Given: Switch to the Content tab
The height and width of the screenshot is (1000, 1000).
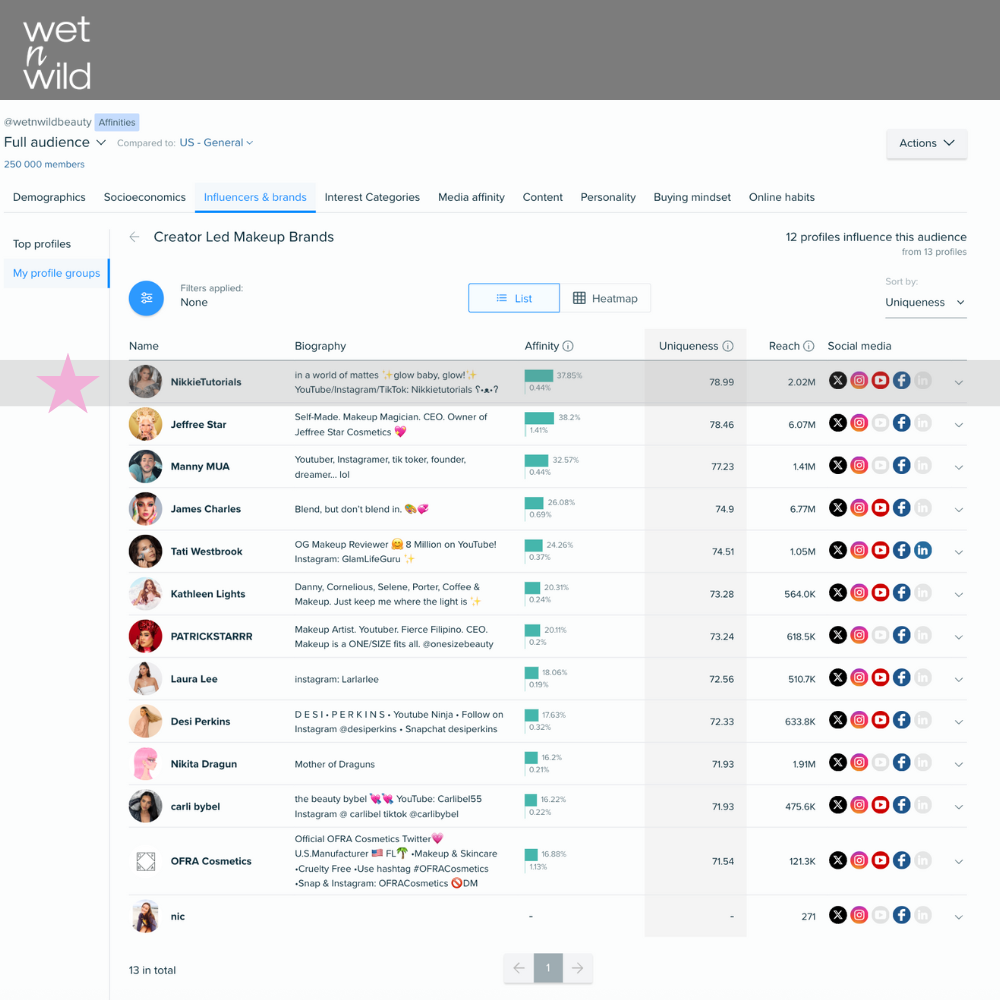Looking at the screenshot, I should click(543, 197).
